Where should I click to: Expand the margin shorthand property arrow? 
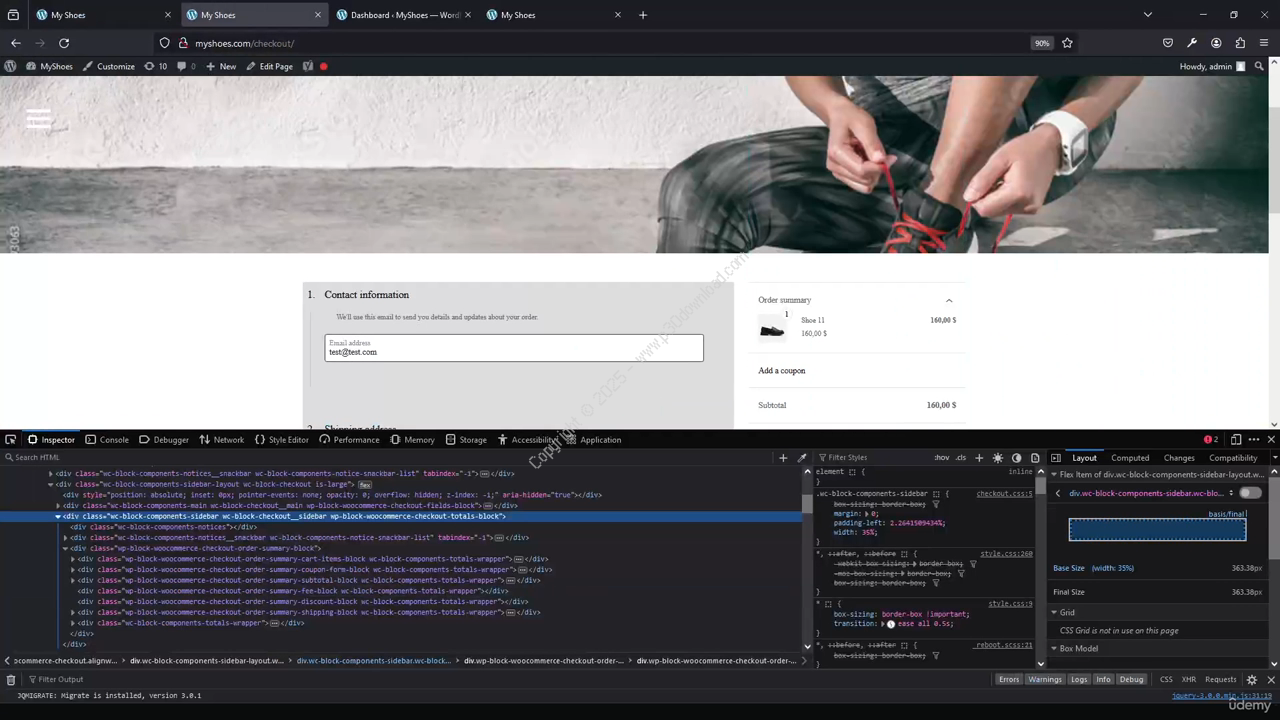pyautogui.click(x=866, y=513)
